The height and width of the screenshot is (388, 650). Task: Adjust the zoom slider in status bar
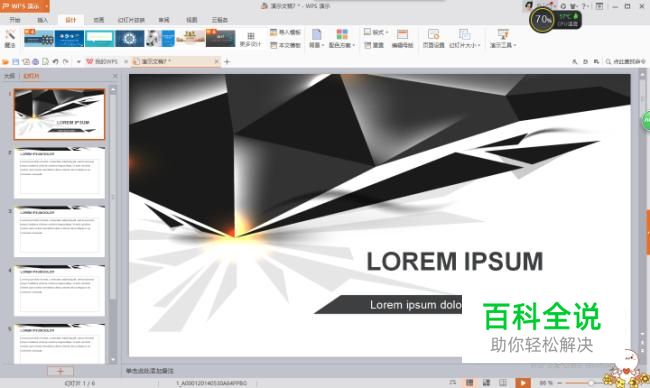[591, 383]
